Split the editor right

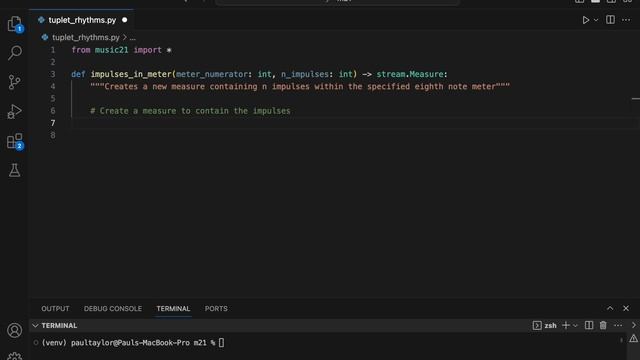coord(610,20)
